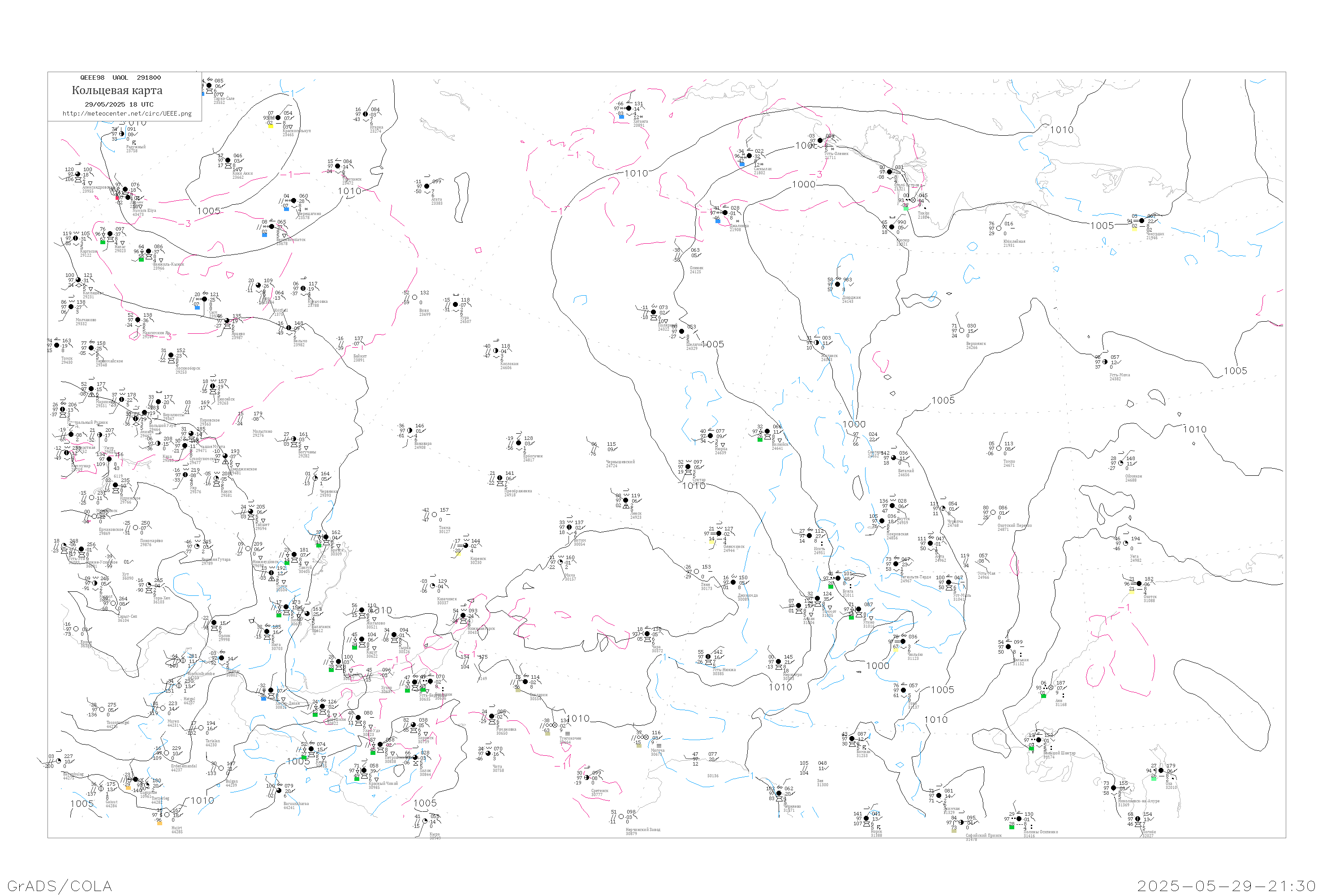Screen dimensions: 1344x896
Task: Click light green square at Оха station
Action: [1154, 779]
